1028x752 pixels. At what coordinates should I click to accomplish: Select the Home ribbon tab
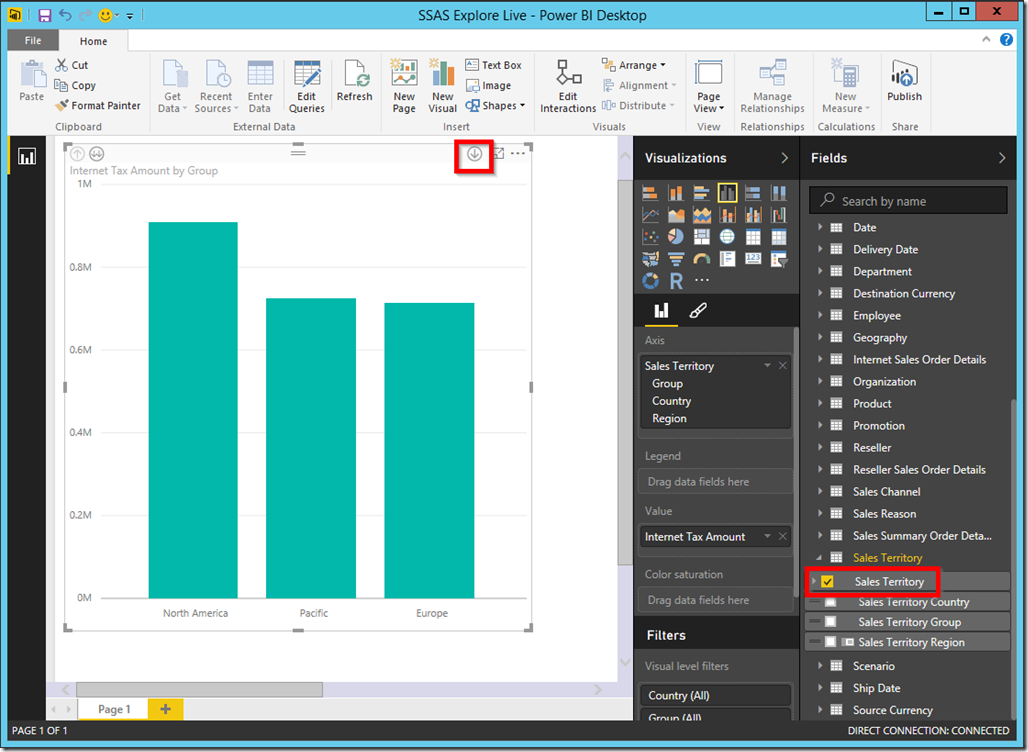tap(93, 41)
